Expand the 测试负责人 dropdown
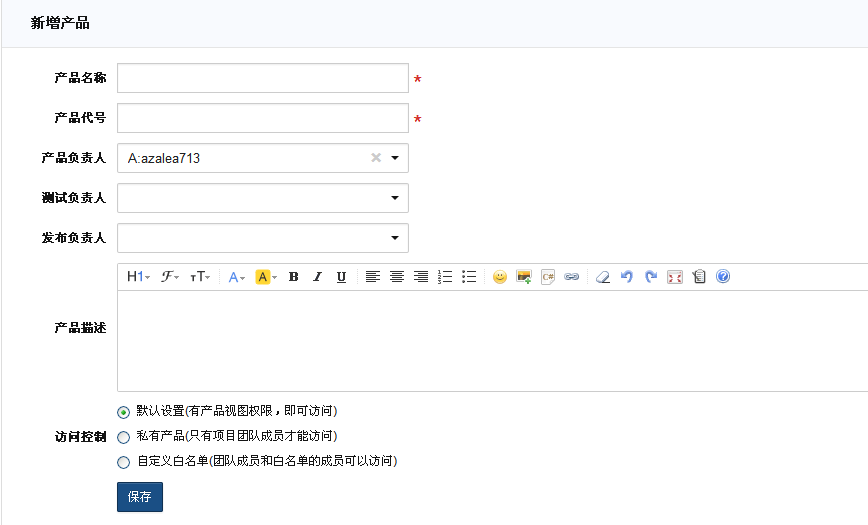The height and width of the screenshot is (525, 868). (x=395, y=198)
